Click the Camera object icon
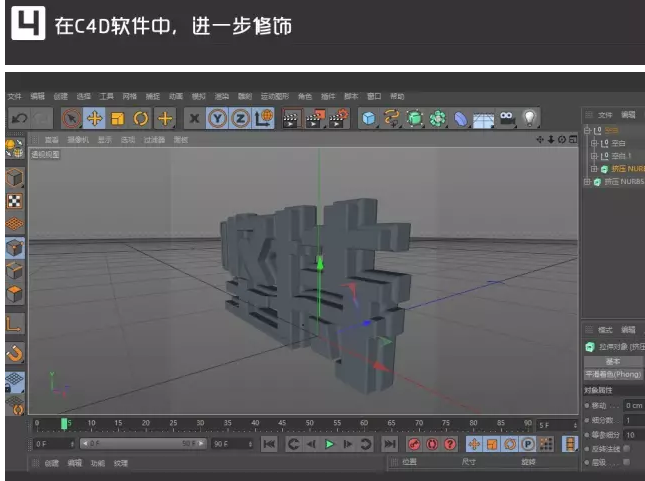This screenshot has width=645, height=481. tap(506, 119)
